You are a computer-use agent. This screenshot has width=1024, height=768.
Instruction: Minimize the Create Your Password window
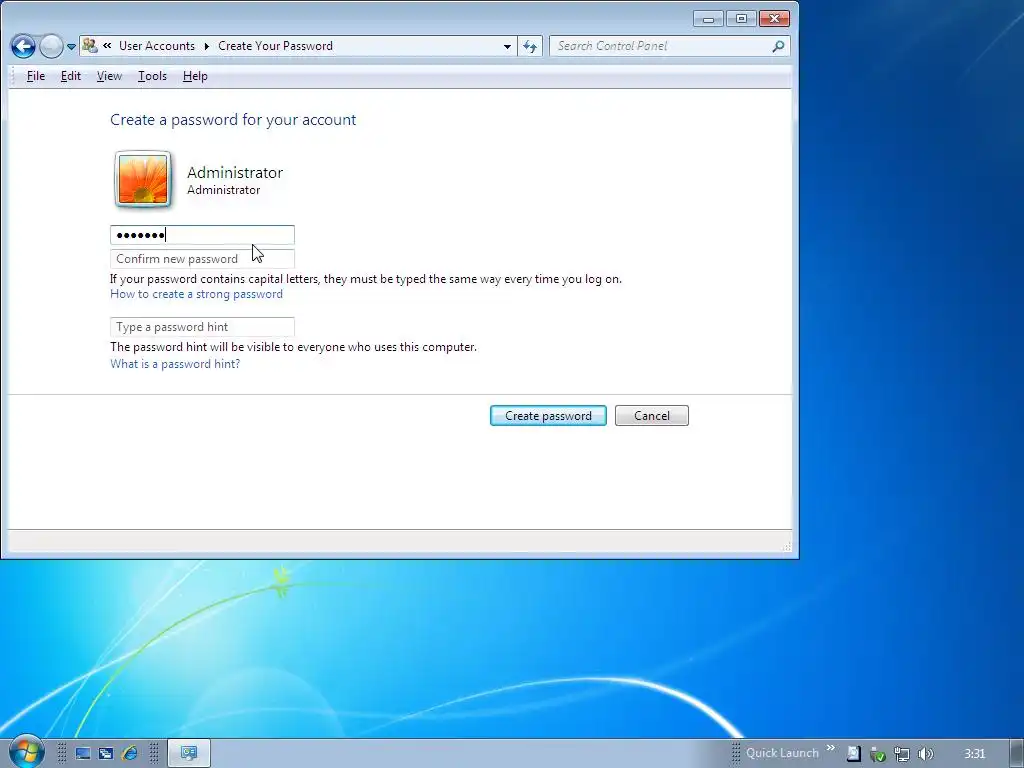709,19
